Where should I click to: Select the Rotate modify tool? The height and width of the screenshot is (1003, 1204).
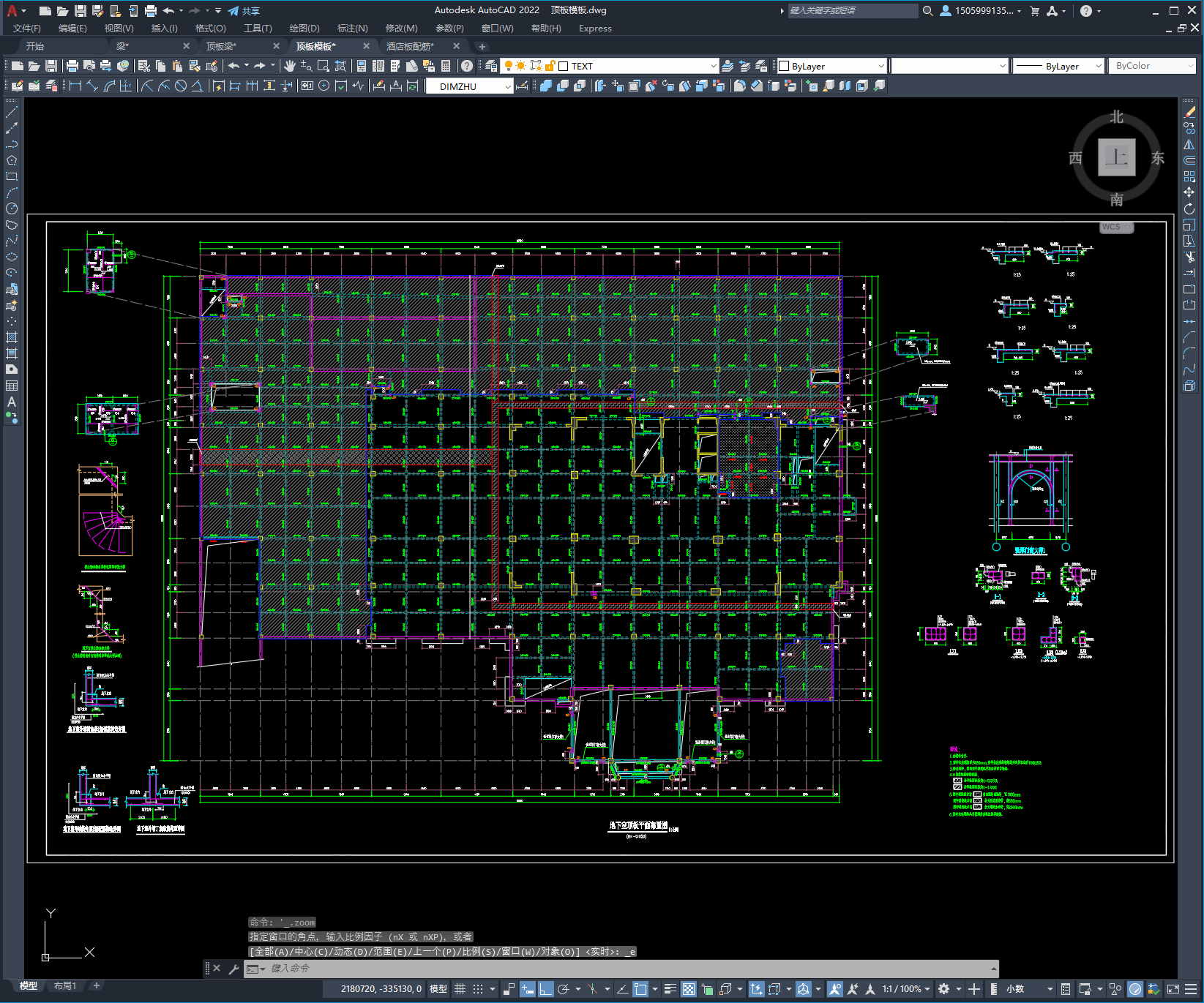[x=1189, y=209]
